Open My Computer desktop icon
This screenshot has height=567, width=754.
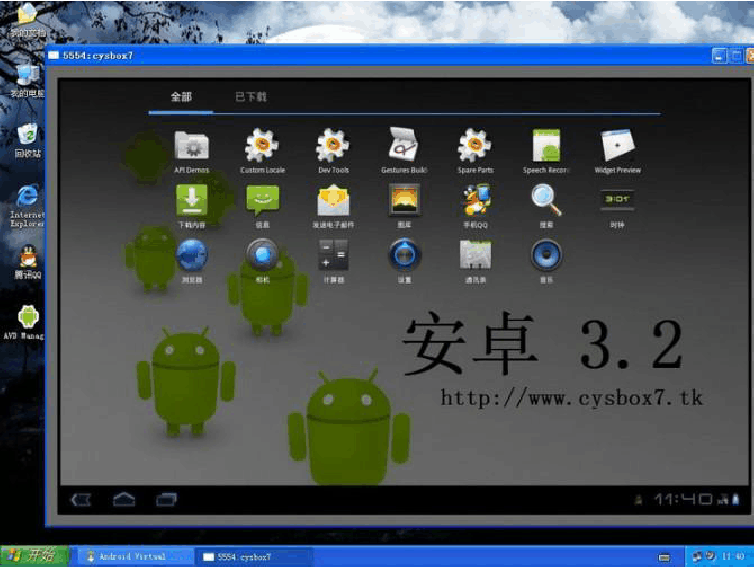coord(27,80)
